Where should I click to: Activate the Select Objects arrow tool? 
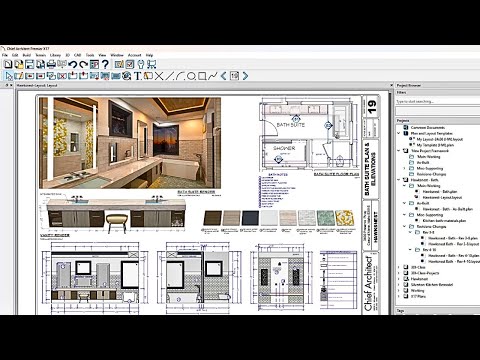click(x=8, y=76)
